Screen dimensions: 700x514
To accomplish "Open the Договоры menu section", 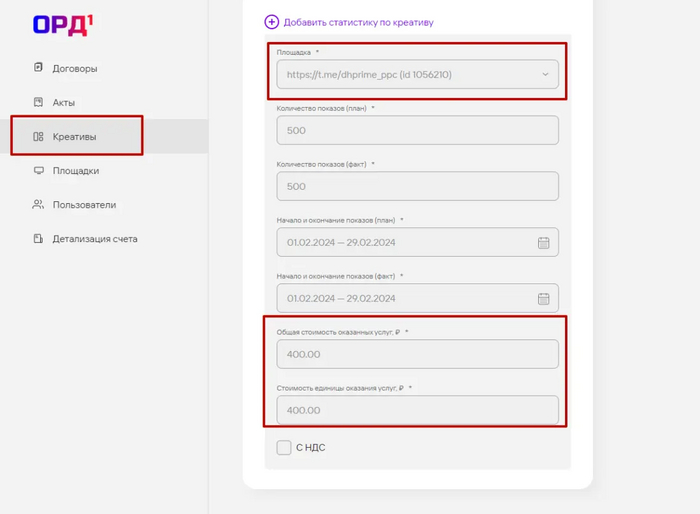I will pyautogui.click(x=75, y=68).
